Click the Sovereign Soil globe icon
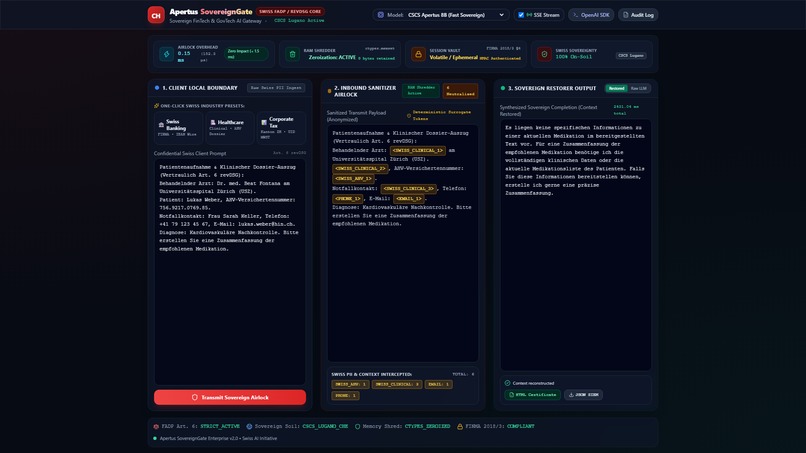This screenshot has height=453, width=806. 249,426
